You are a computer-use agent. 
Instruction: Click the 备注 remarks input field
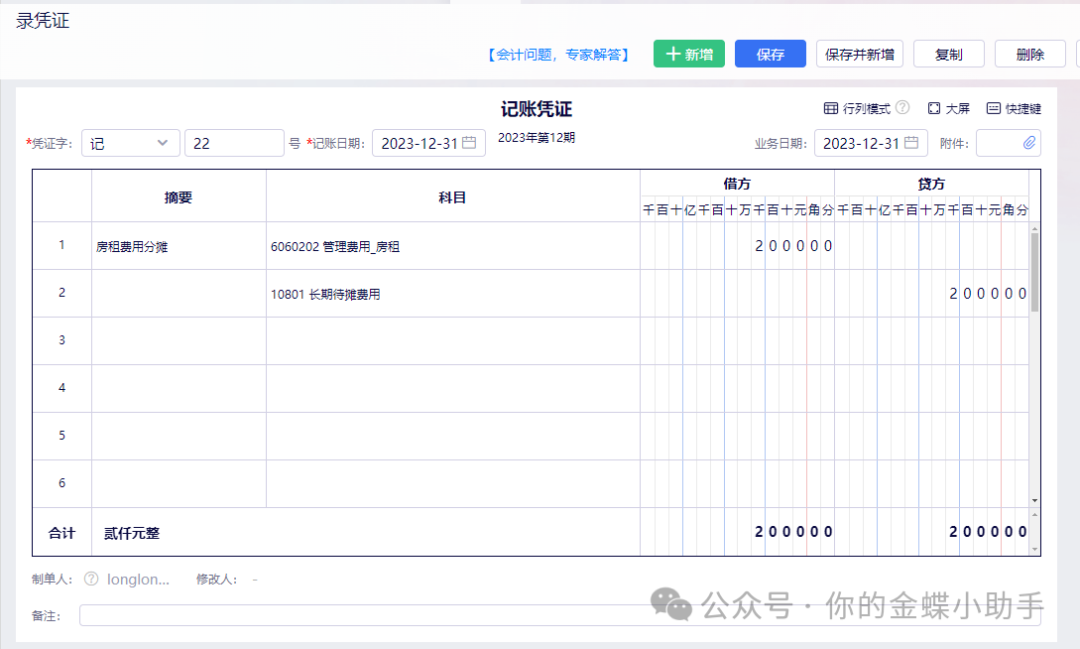pyautogui.click(x=560, y=615)
